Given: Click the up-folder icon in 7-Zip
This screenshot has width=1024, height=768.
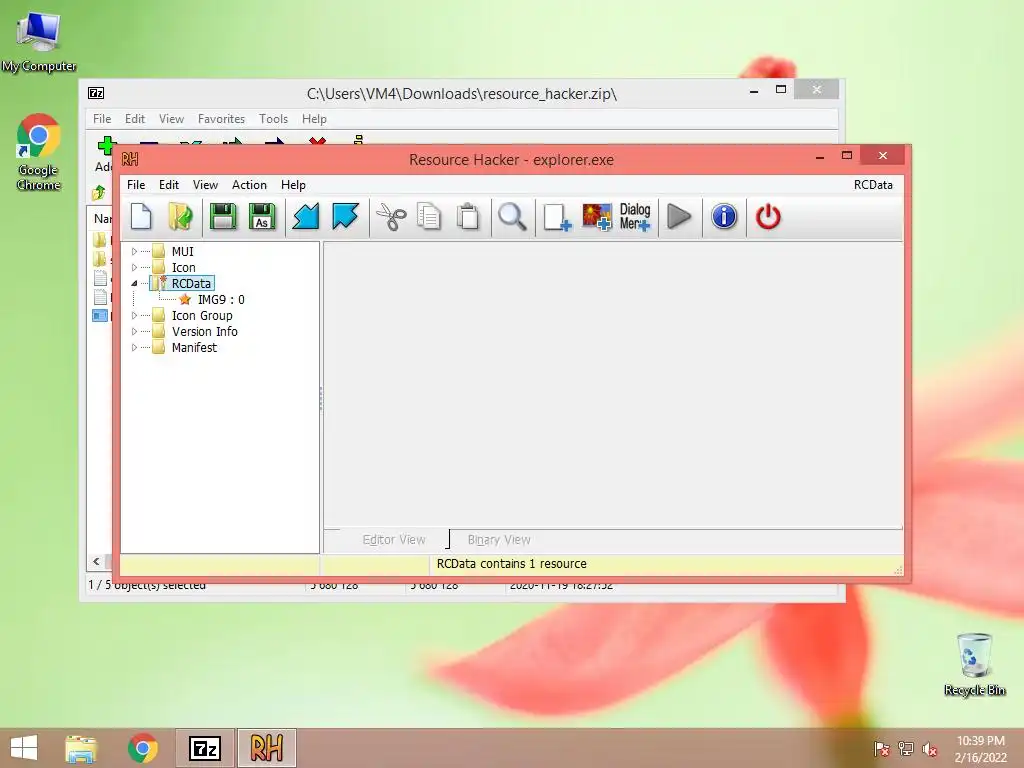Looking at the screenshot, I should click(99, 193).
